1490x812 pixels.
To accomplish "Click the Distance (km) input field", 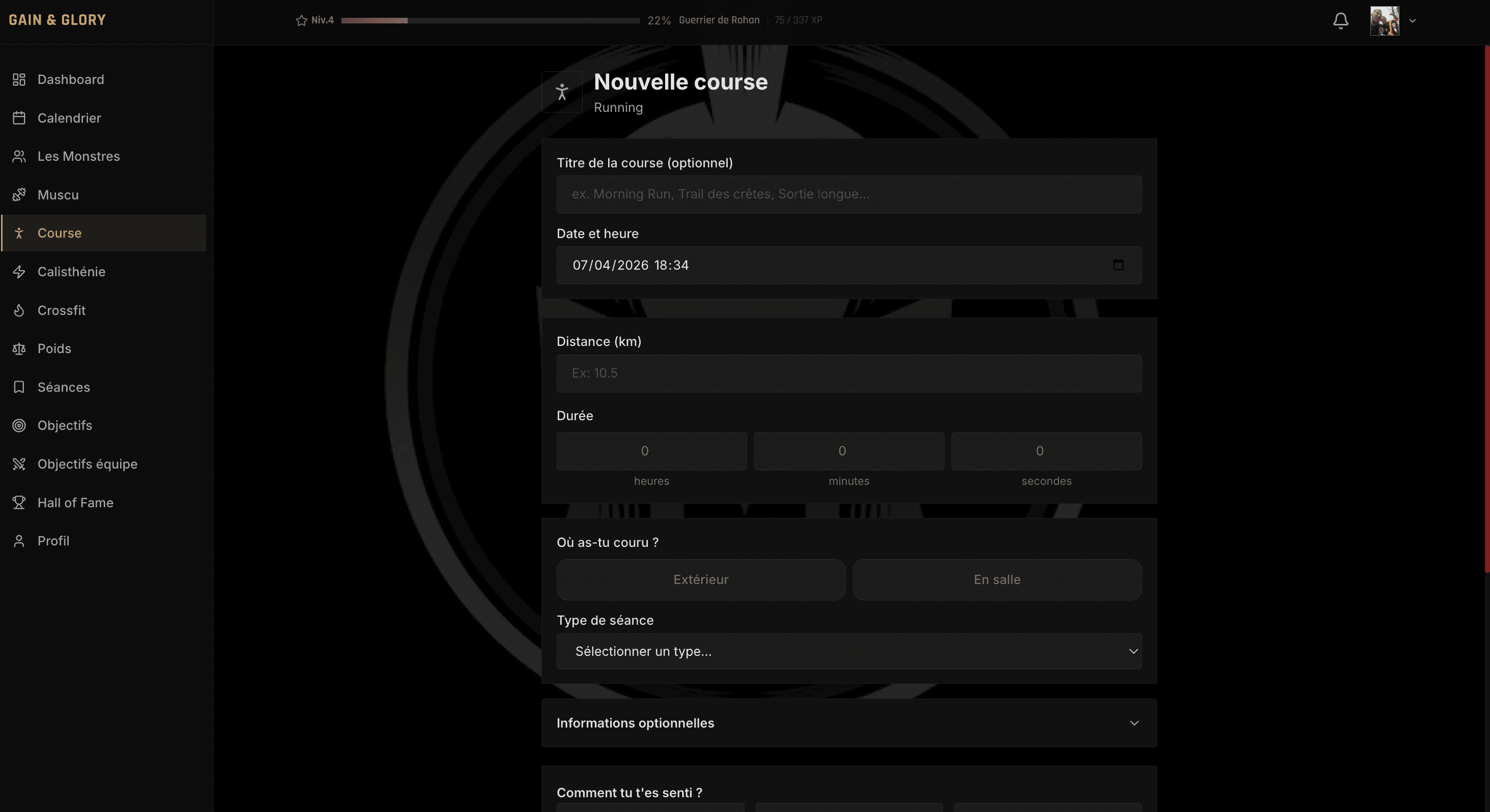I will pyautogui.click(x=848, y=373).
